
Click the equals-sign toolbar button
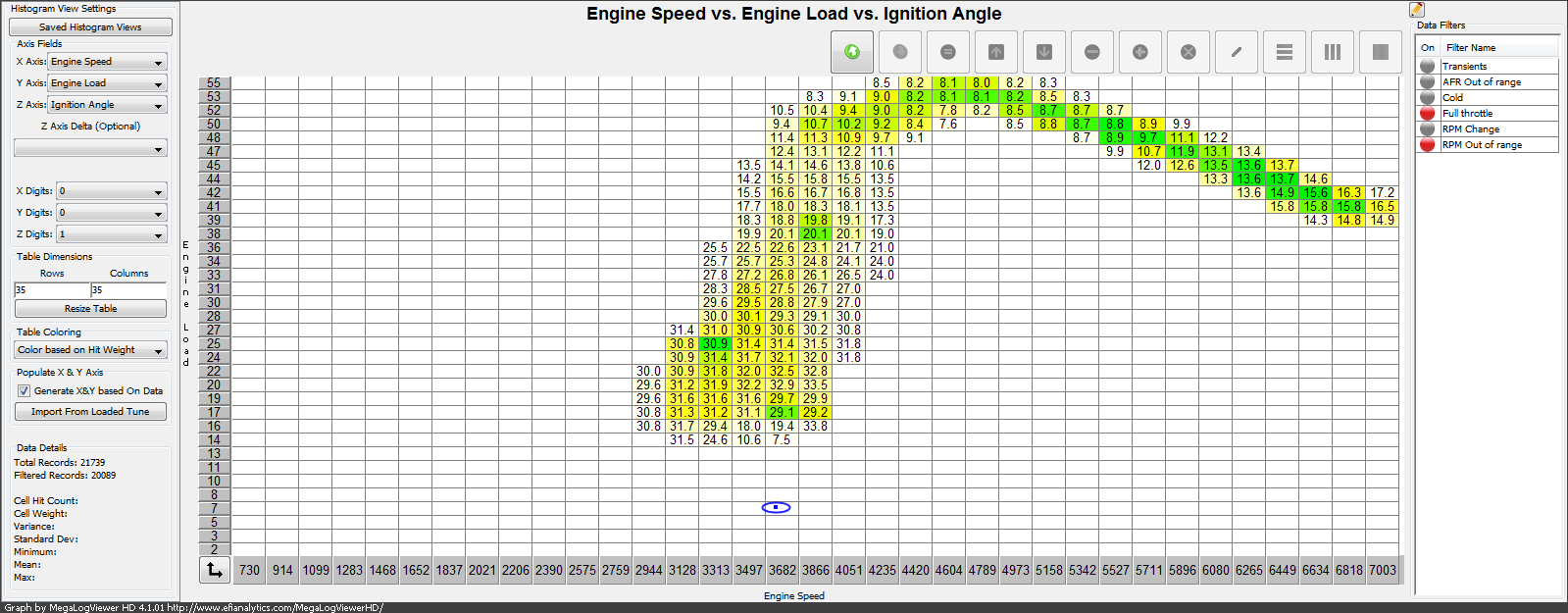tap(948, 52)
